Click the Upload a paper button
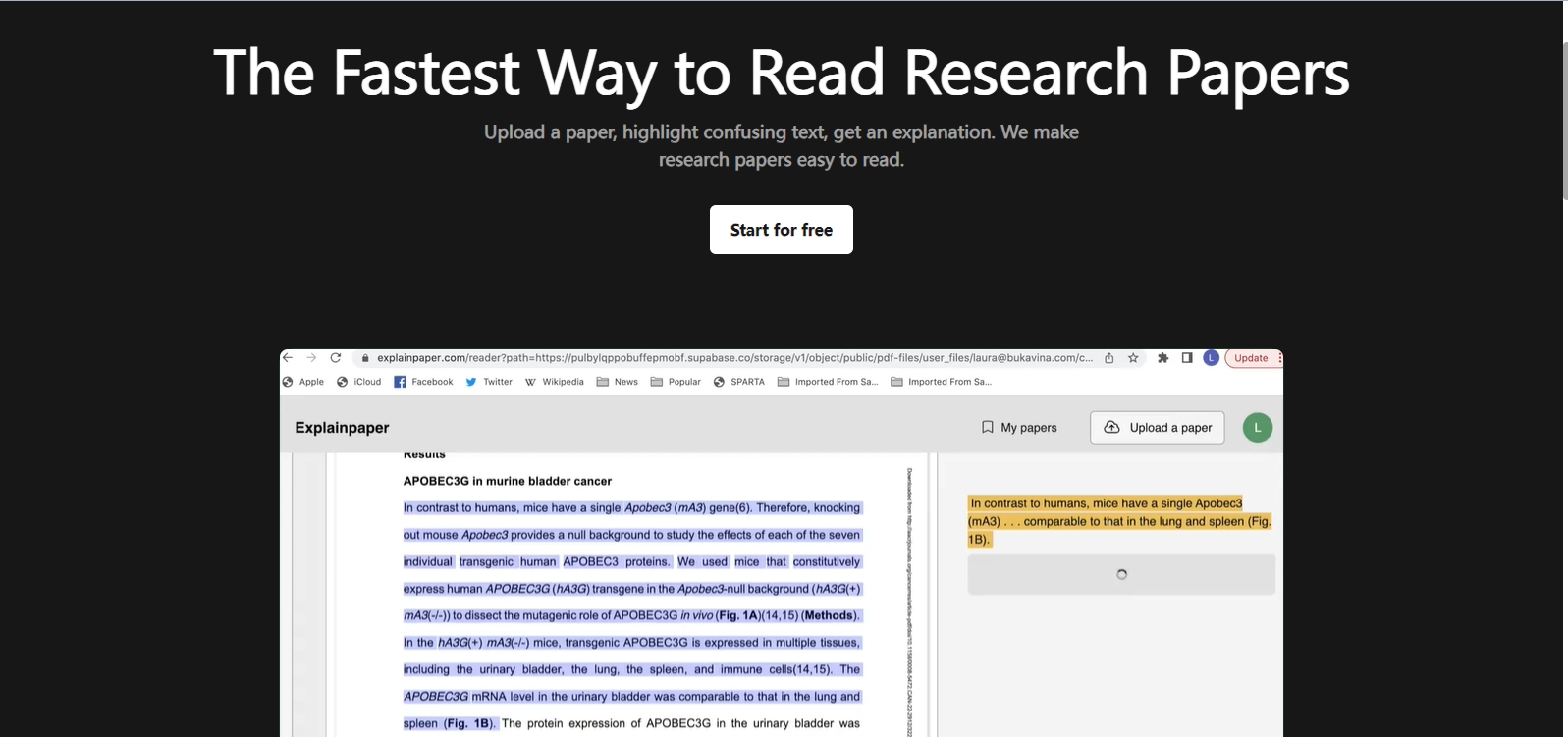The height and width of the screenshot is (737, 1568). click(1158, 428)
